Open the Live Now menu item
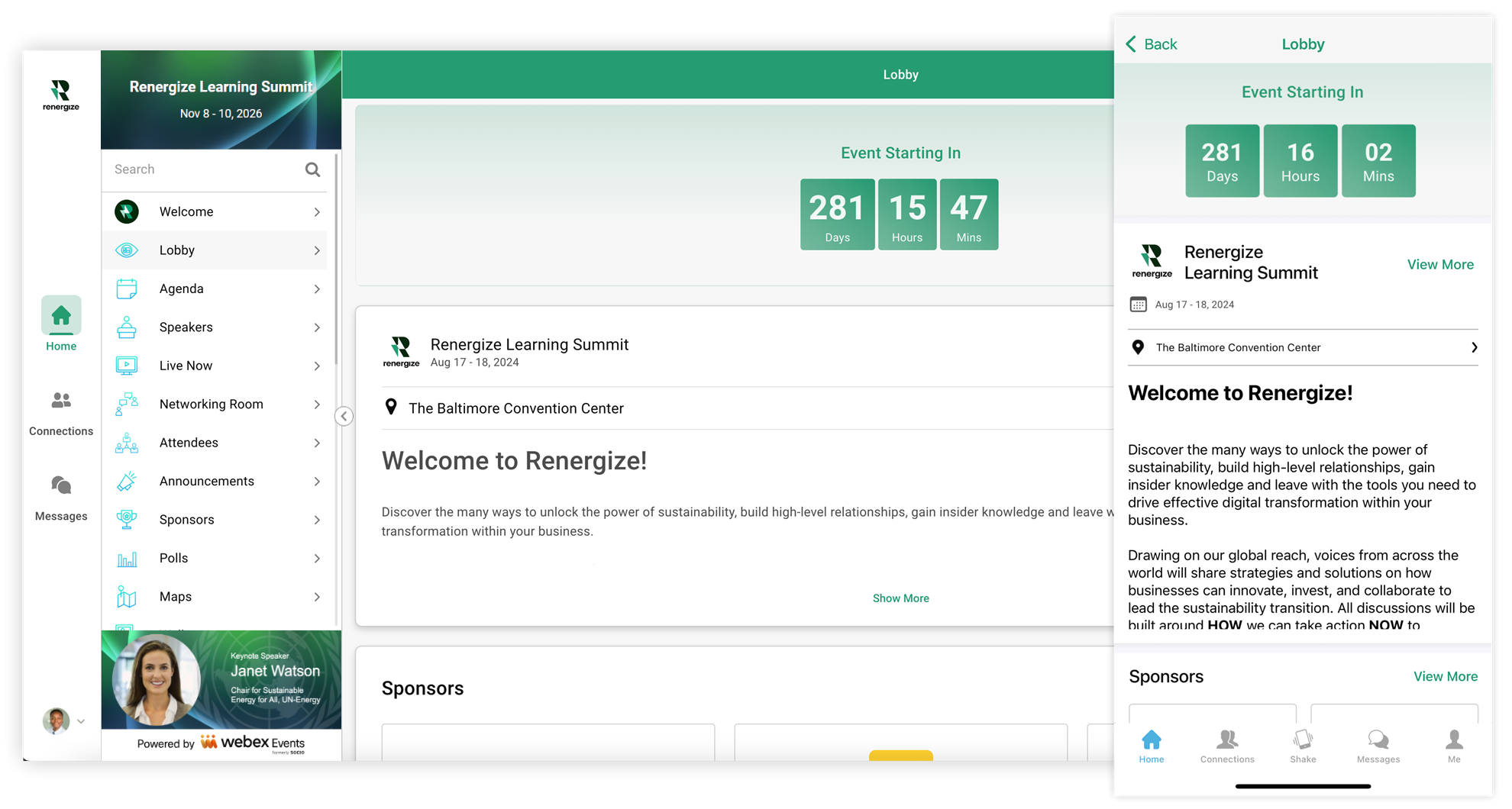 (215, 366)
